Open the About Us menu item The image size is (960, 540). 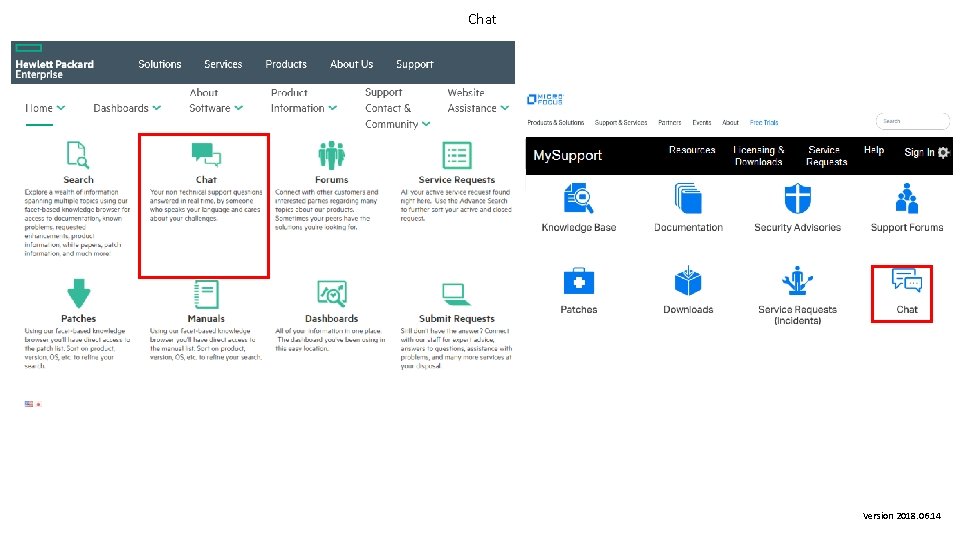351,64
